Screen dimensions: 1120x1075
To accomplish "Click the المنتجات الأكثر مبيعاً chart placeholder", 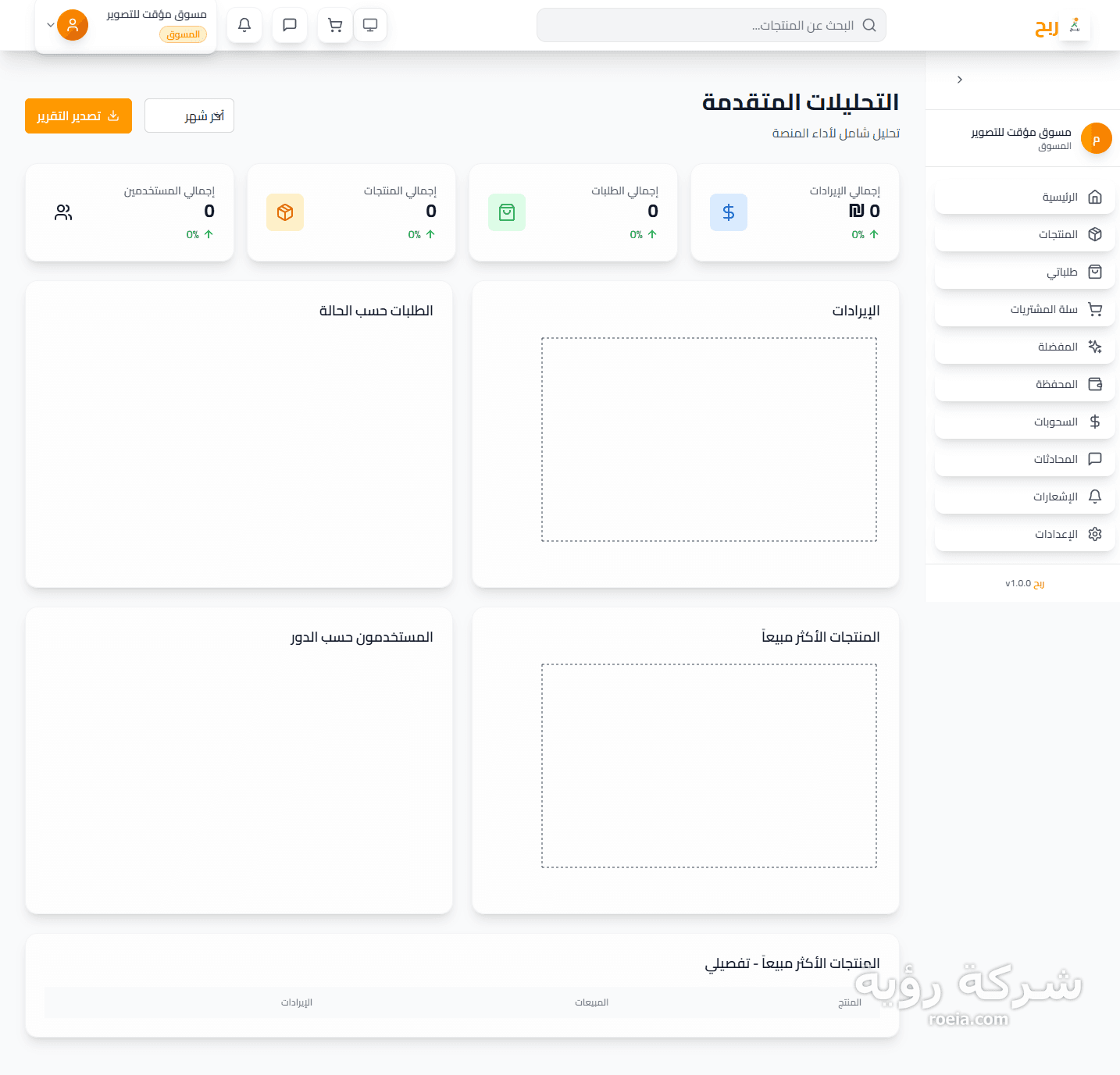I will tap(709, 766).
